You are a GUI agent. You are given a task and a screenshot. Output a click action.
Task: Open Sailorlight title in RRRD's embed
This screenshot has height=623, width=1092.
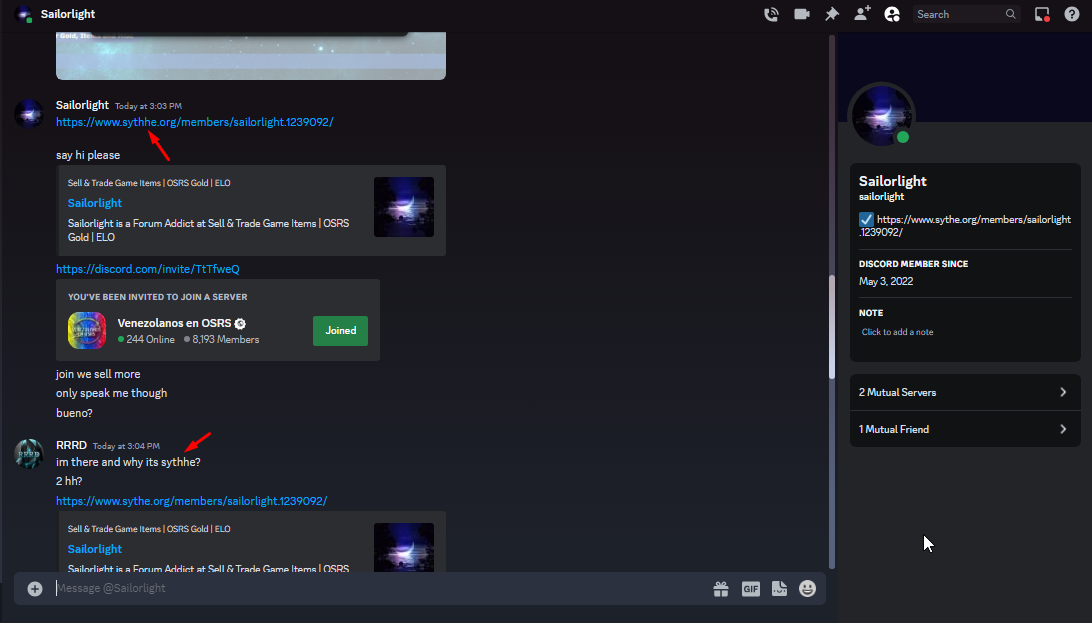(95, 549)
